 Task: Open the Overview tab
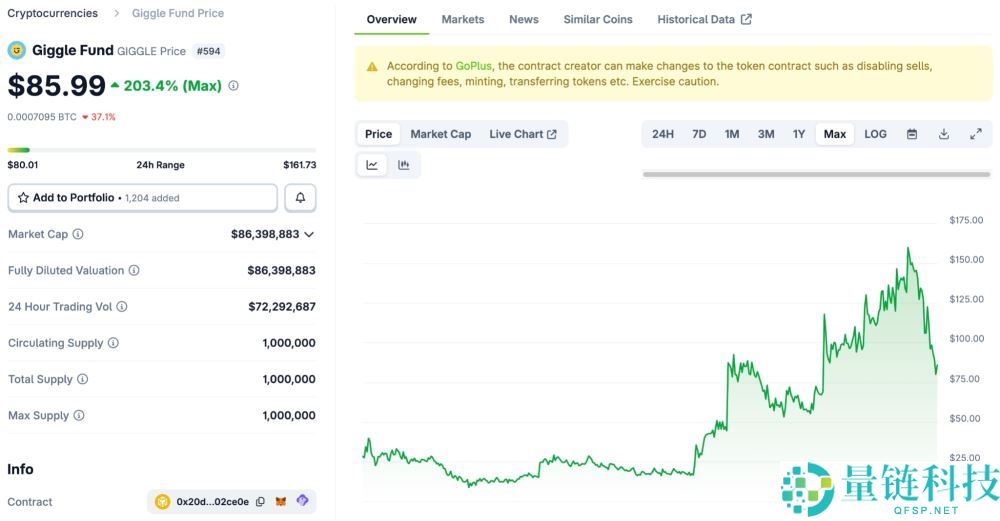(x=392, y=19)
